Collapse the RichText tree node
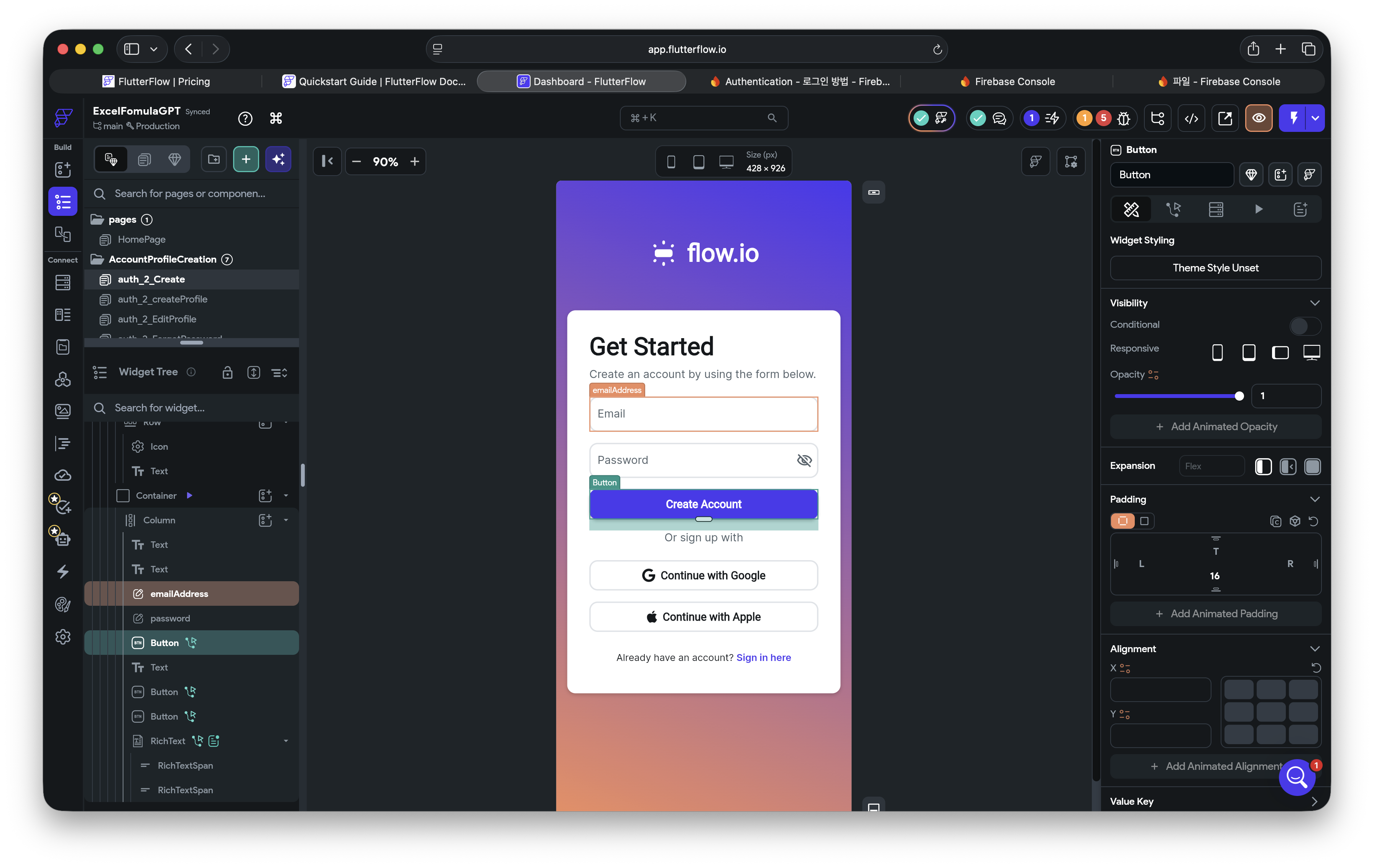1374x868 pixels. [286, 741]
